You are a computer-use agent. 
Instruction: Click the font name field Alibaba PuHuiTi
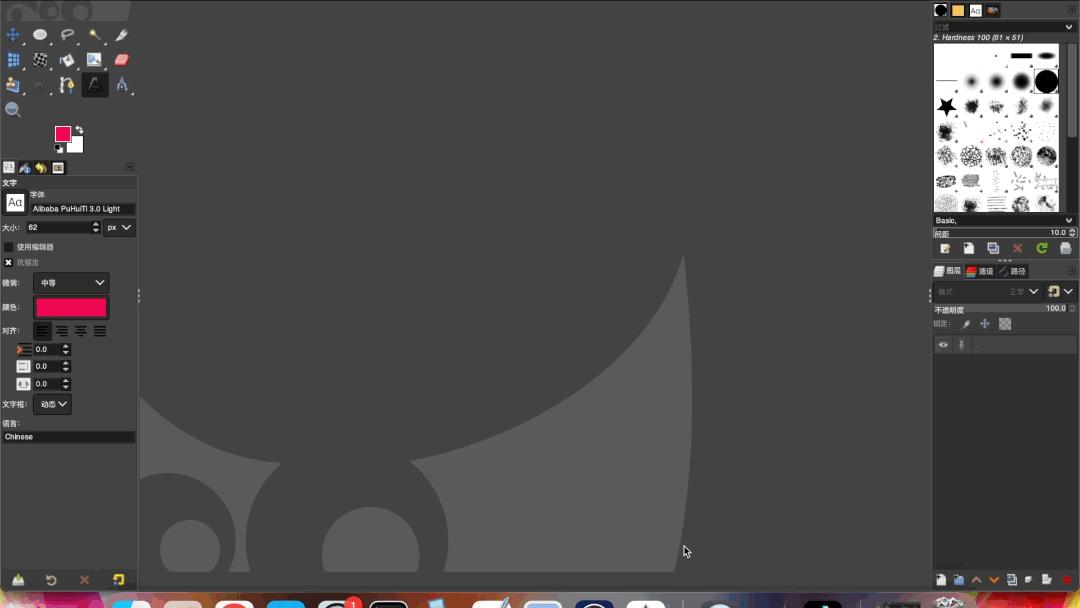click(x=82, y=209)
